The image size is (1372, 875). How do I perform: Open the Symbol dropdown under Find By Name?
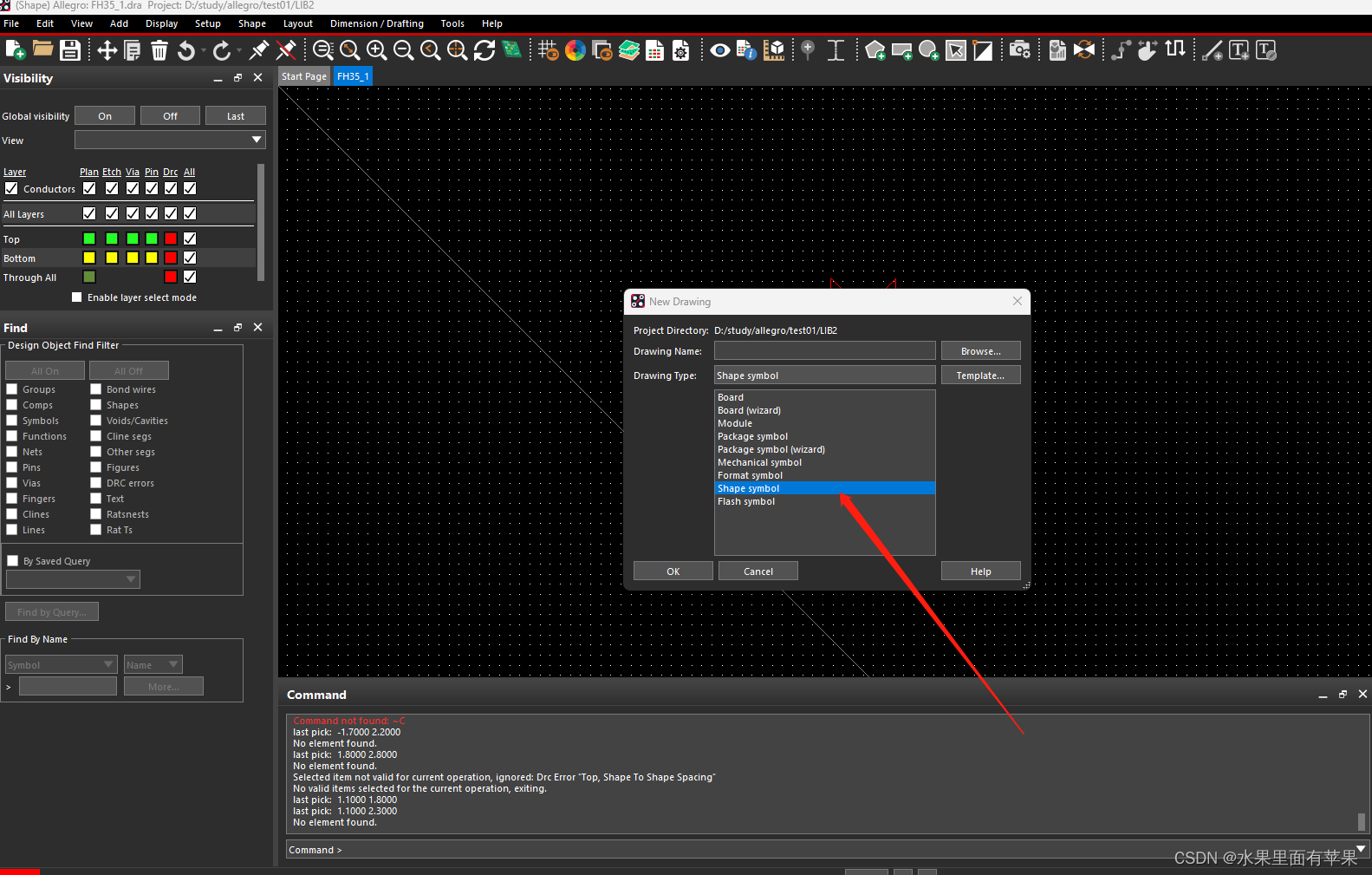62,665
